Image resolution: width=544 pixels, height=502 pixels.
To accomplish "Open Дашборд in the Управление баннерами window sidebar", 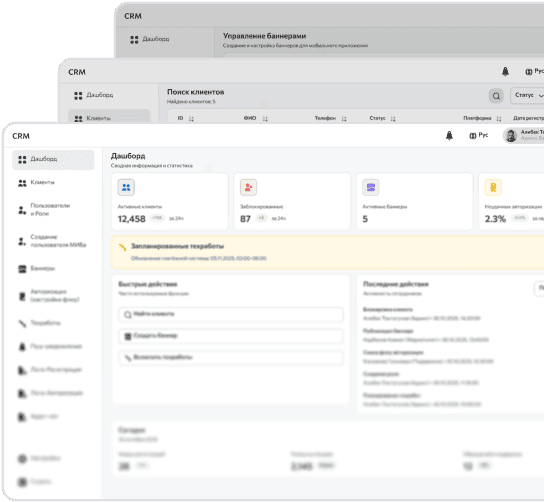I will tap(150, 39).
